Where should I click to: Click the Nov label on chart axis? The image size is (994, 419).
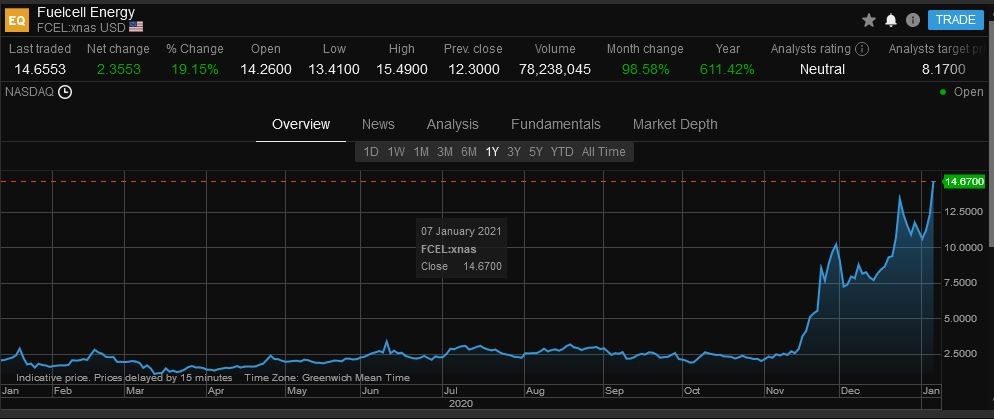(775, 391)
